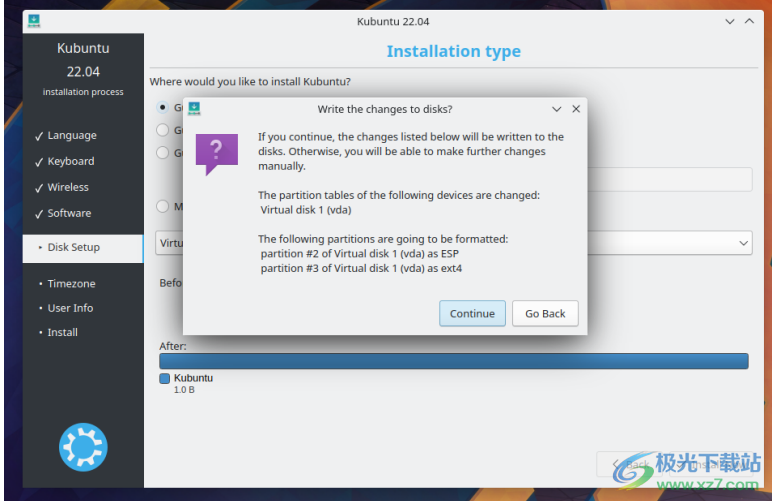Click the 'After:' label
The image size is (772, 501).
point(173,346)
